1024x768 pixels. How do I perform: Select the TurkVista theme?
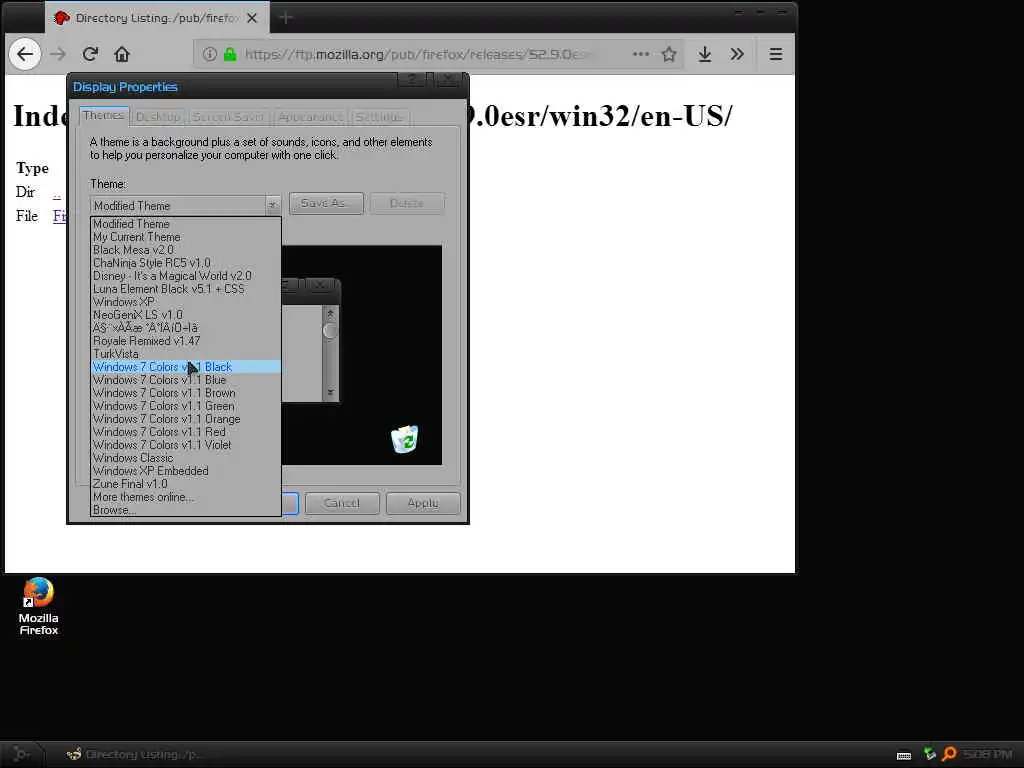pos(186,354)
